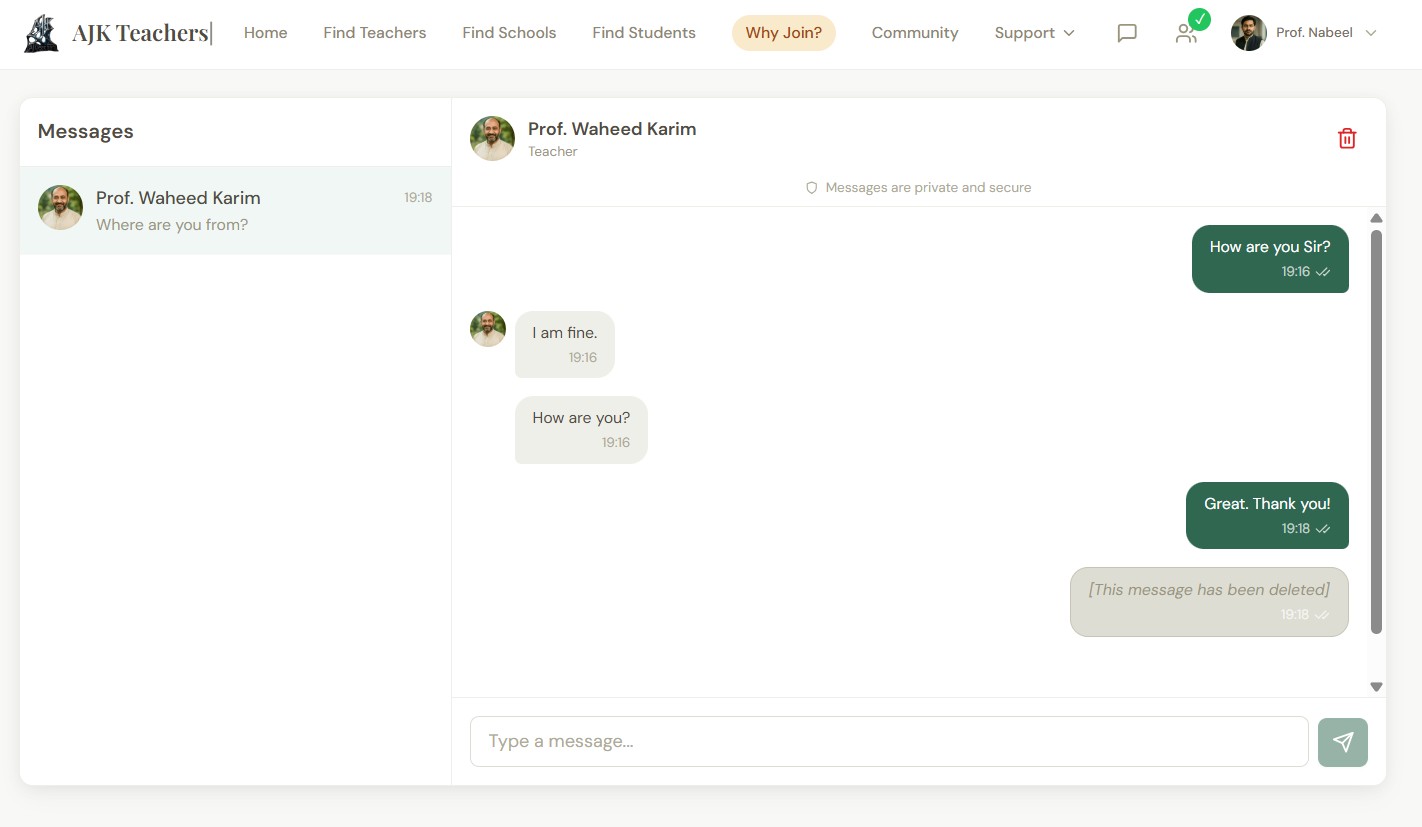The height and width of the screenshot is (827, 1422).
Task: Send message with the paper plane button
Action: [1342, 742]
